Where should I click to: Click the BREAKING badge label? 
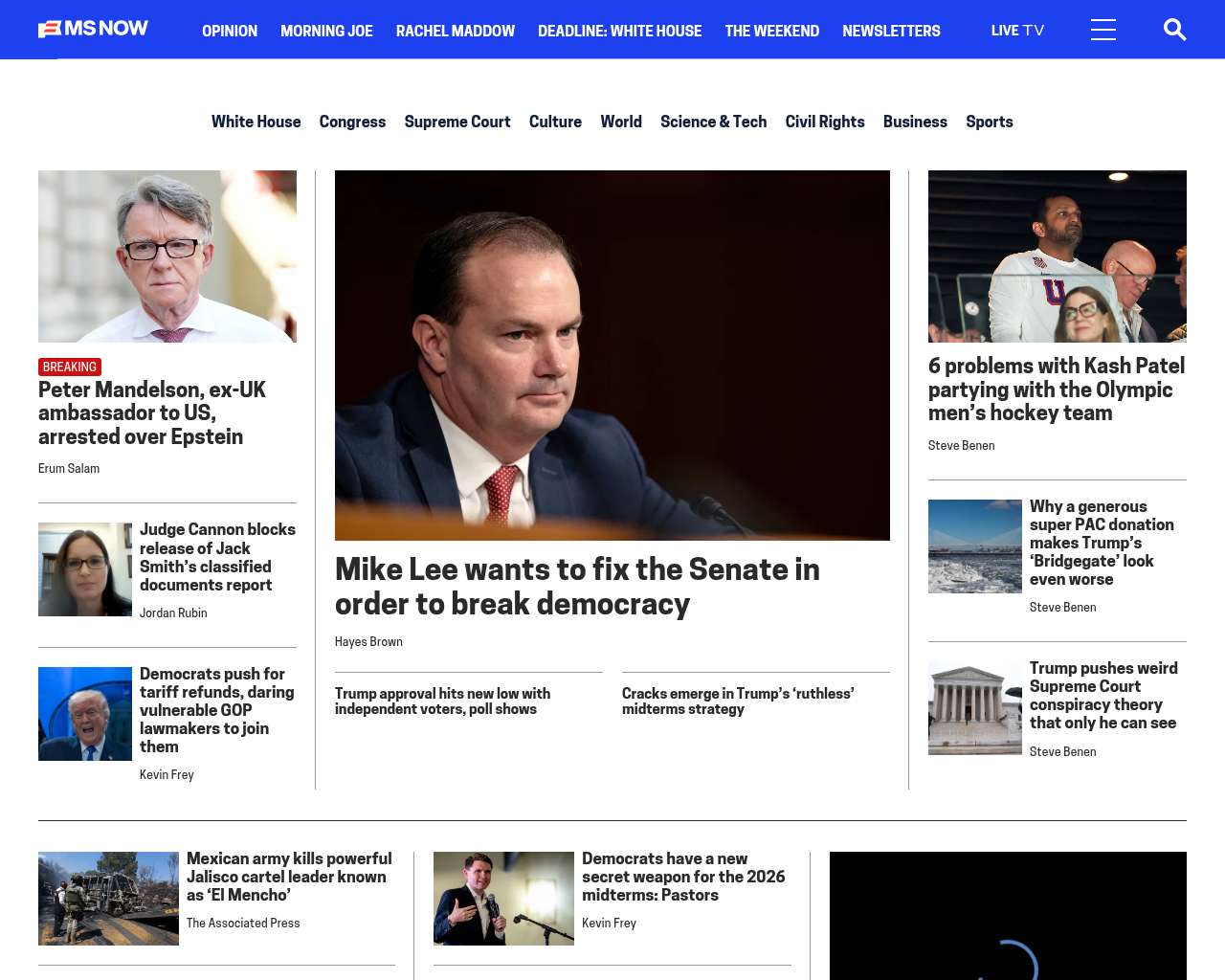70,367
